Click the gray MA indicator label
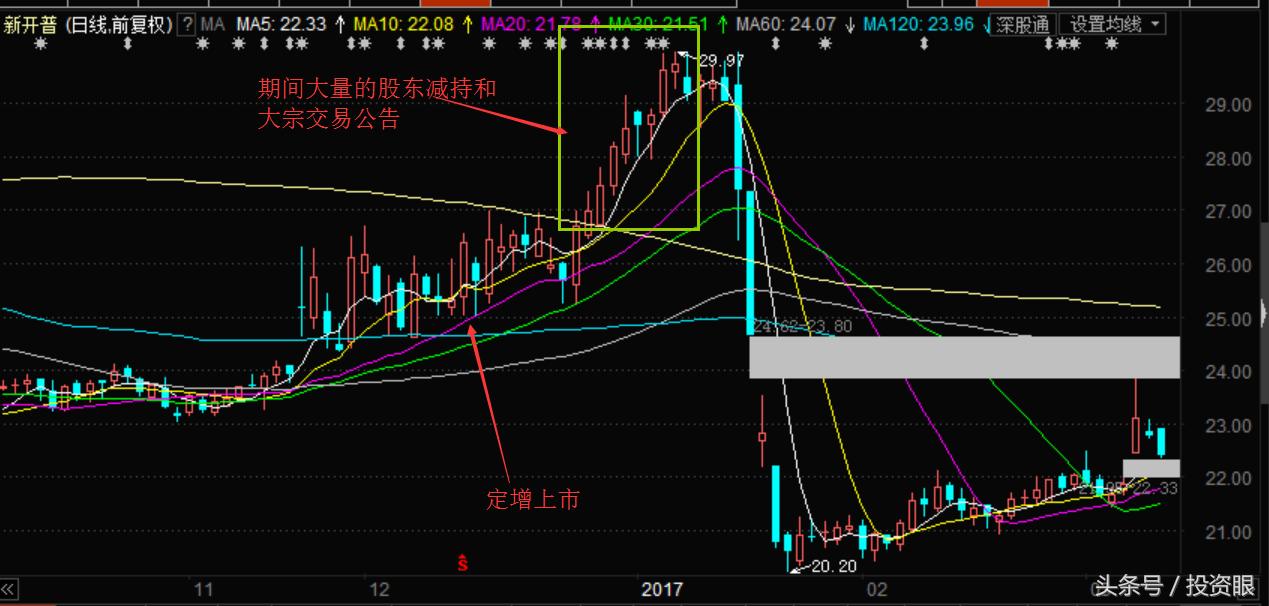Screen dimensions: 1269x606 (x=212, y=24)
